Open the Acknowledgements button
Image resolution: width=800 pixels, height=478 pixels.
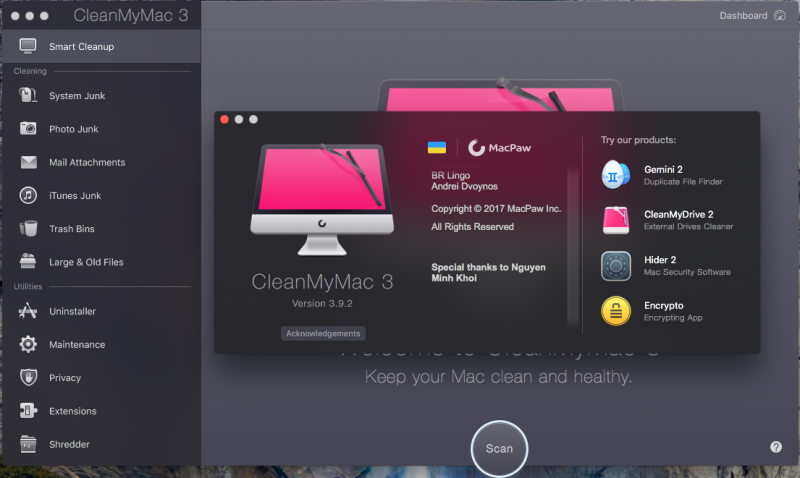click(x=323, y=333)
